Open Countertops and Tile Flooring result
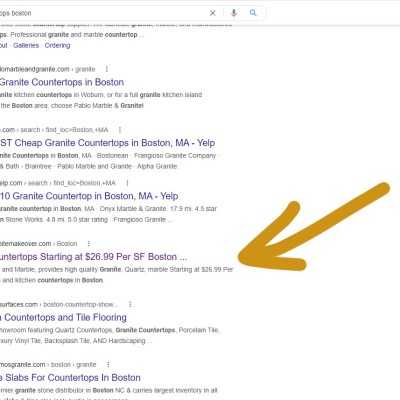The width and height of the screenshot is (400, 400). [63, 317]
